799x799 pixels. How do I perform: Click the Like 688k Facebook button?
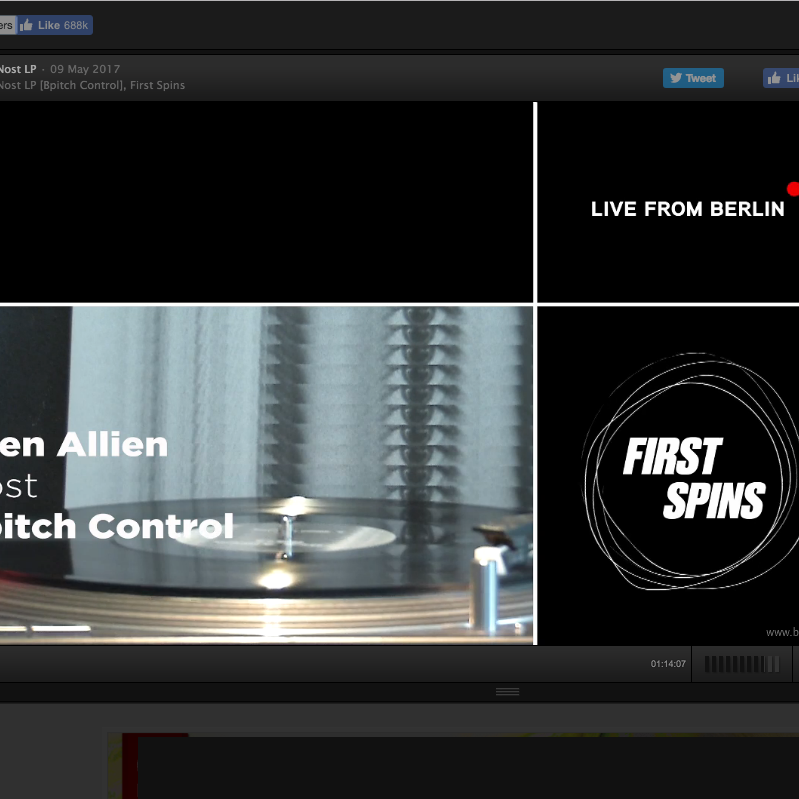point(55,25)
